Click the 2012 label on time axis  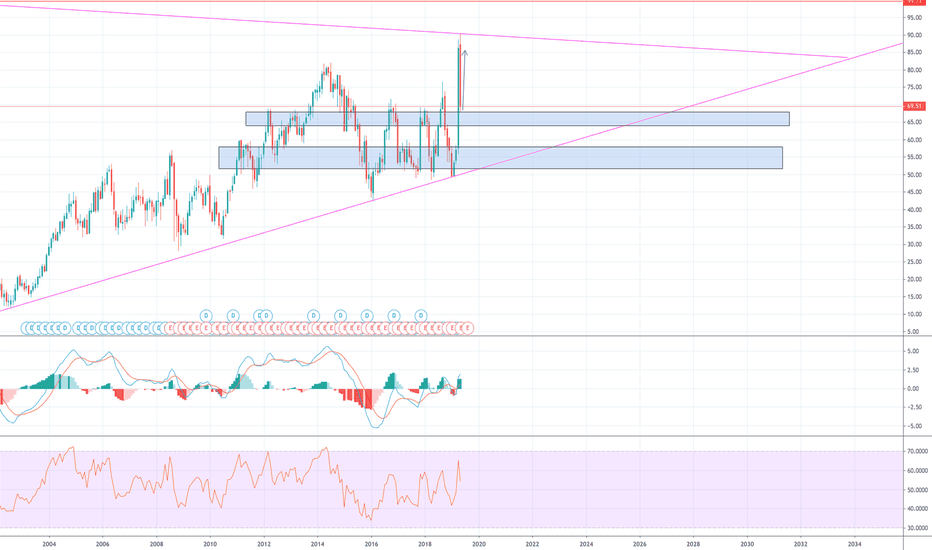click(264, 543)
